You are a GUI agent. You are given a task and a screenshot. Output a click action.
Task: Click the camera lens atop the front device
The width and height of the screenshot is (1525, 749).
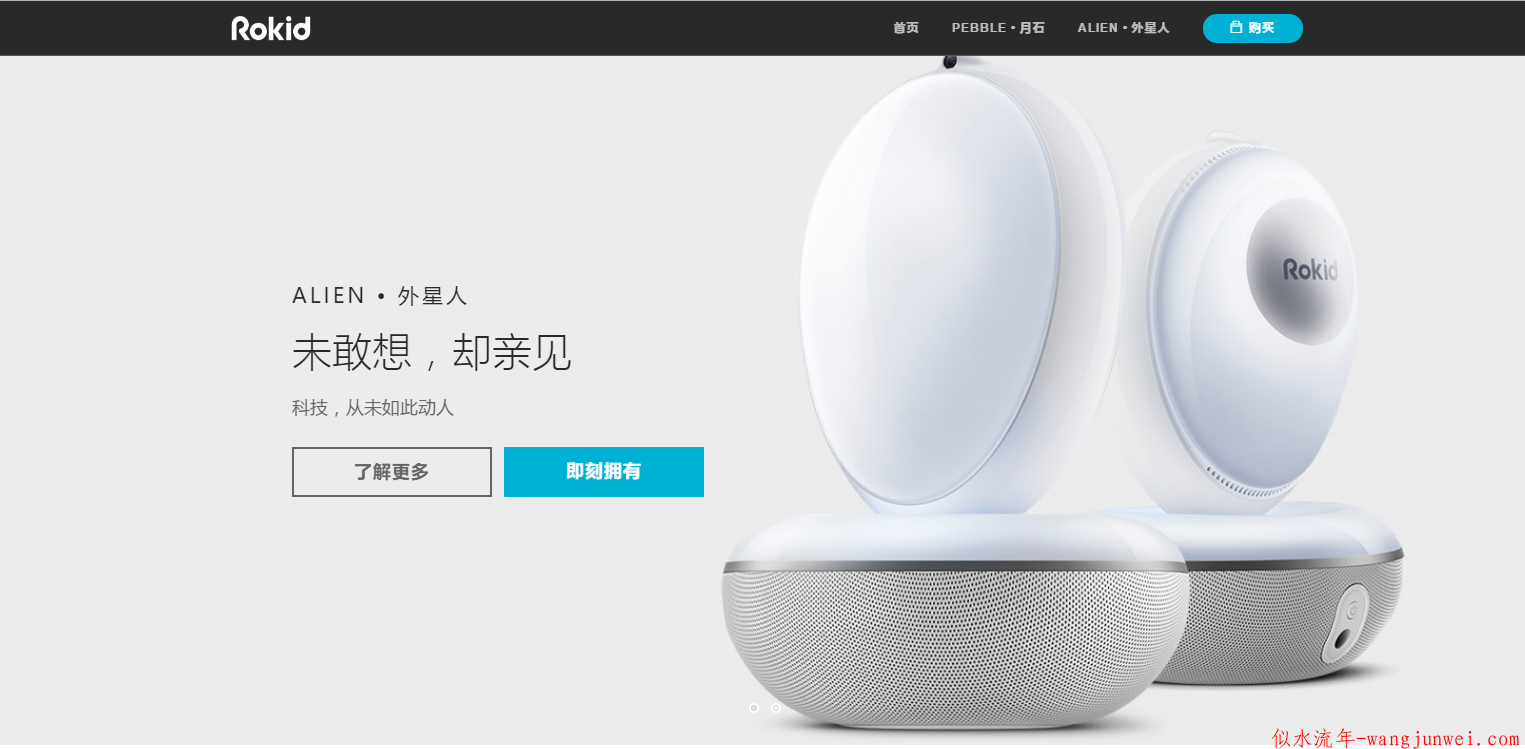[x=949, y=62]
